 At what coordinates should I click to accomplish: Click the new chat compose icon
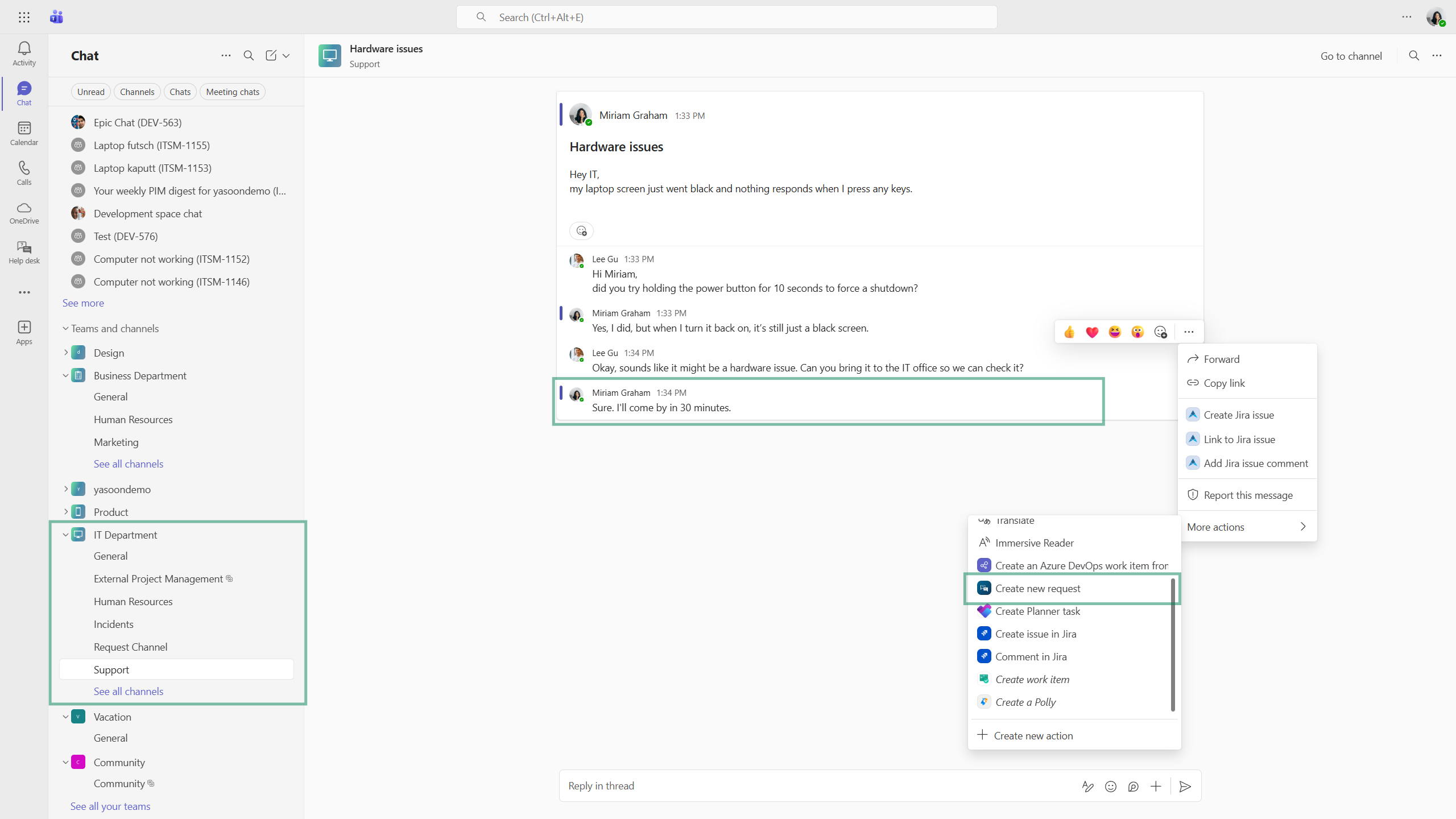tap(271, 55)
